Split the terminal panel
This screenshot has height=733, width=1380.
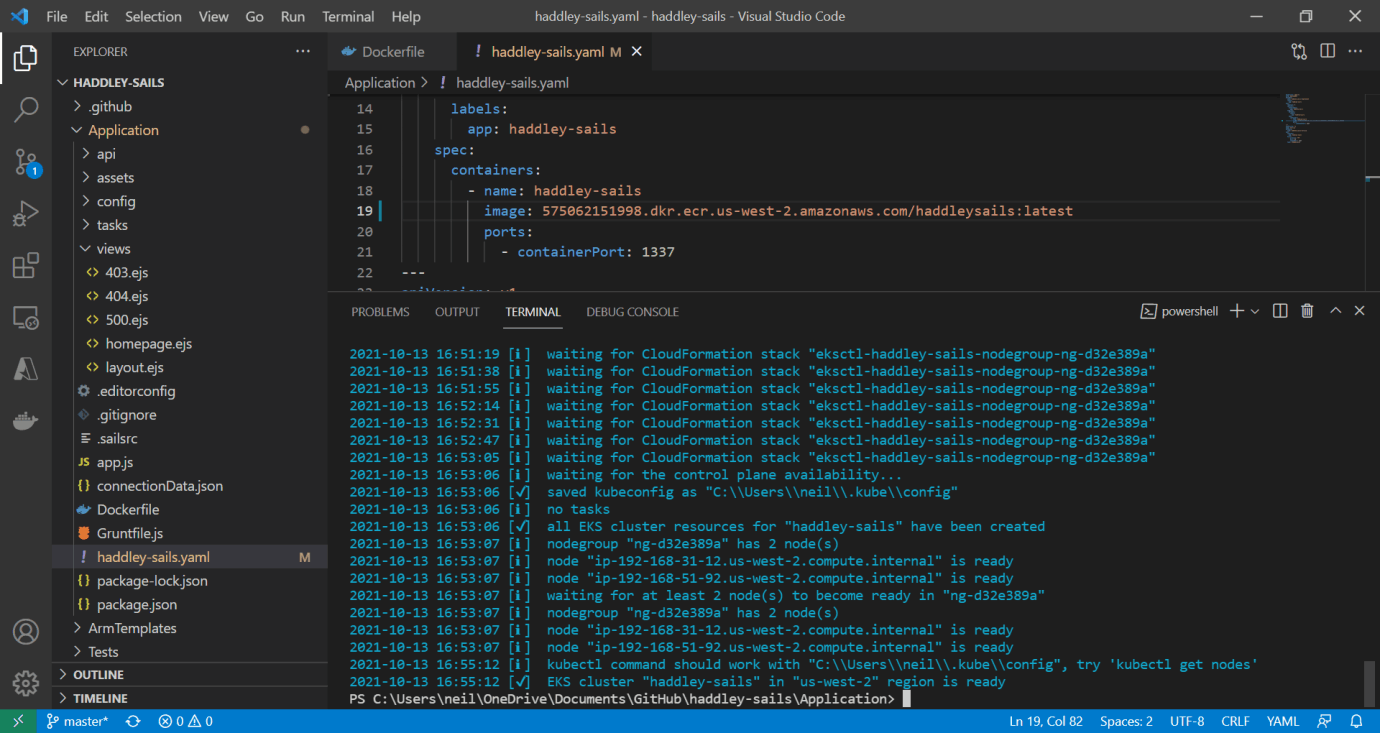click(1280, 311)
